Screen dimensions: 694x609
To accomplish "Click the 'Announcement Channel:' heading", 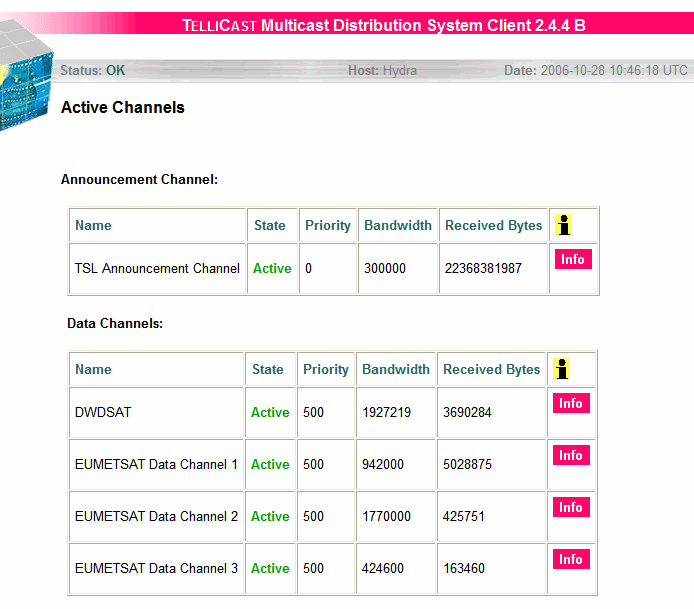I will [x=139, y=179].
